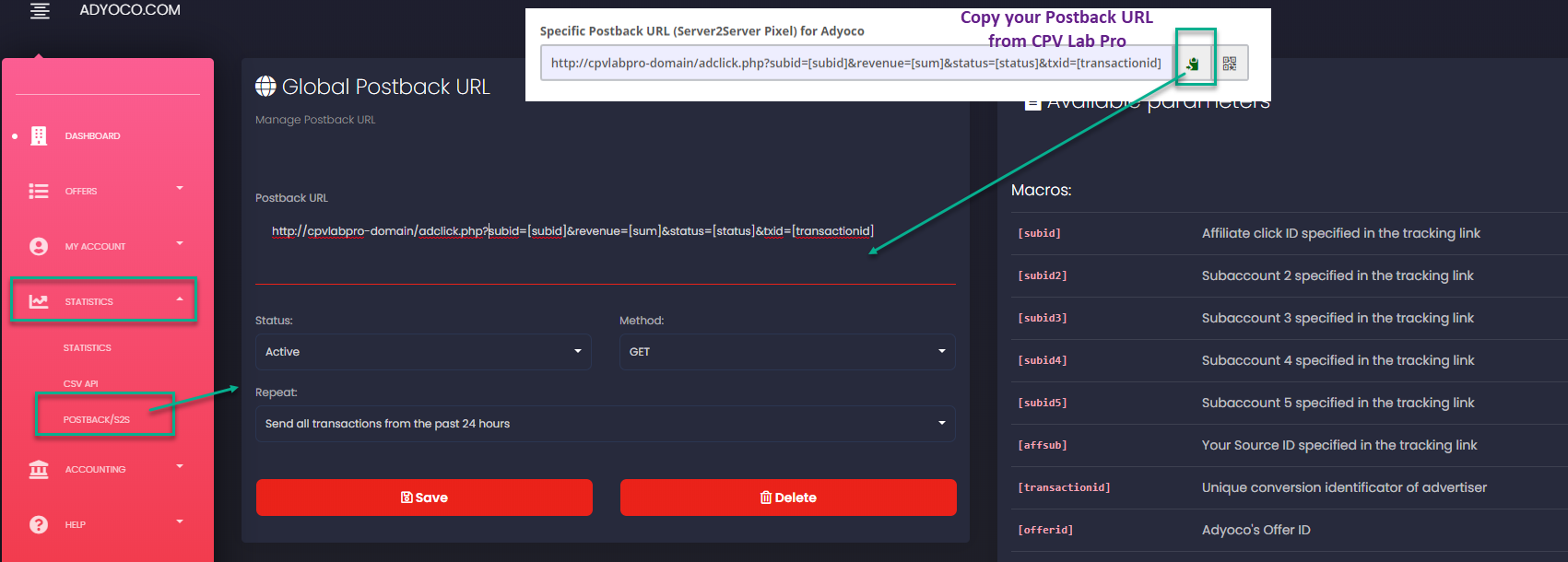Expand the Accounting dropdown arrow

tap(180, 466)
